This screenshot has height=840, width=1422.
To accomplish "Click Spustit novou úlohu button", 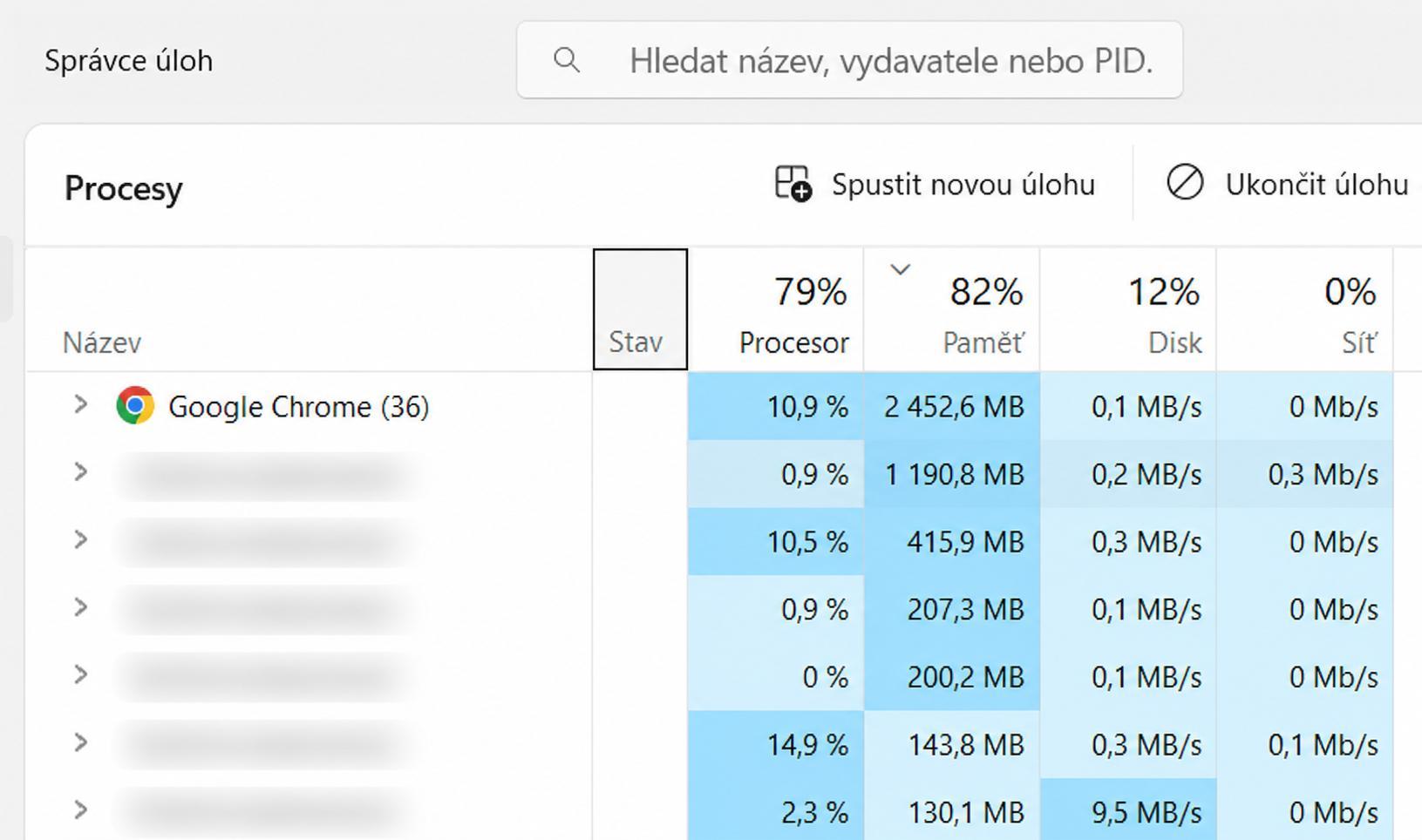I will coord(935,184).
